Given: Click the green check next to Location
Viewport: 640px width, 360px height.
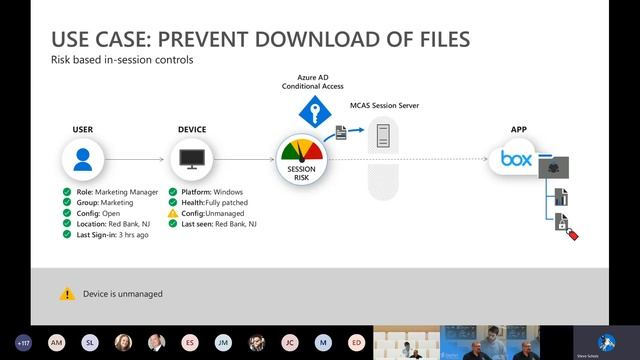Looking at the screenshot, I should pyautogui.click(x=67, y=223).
